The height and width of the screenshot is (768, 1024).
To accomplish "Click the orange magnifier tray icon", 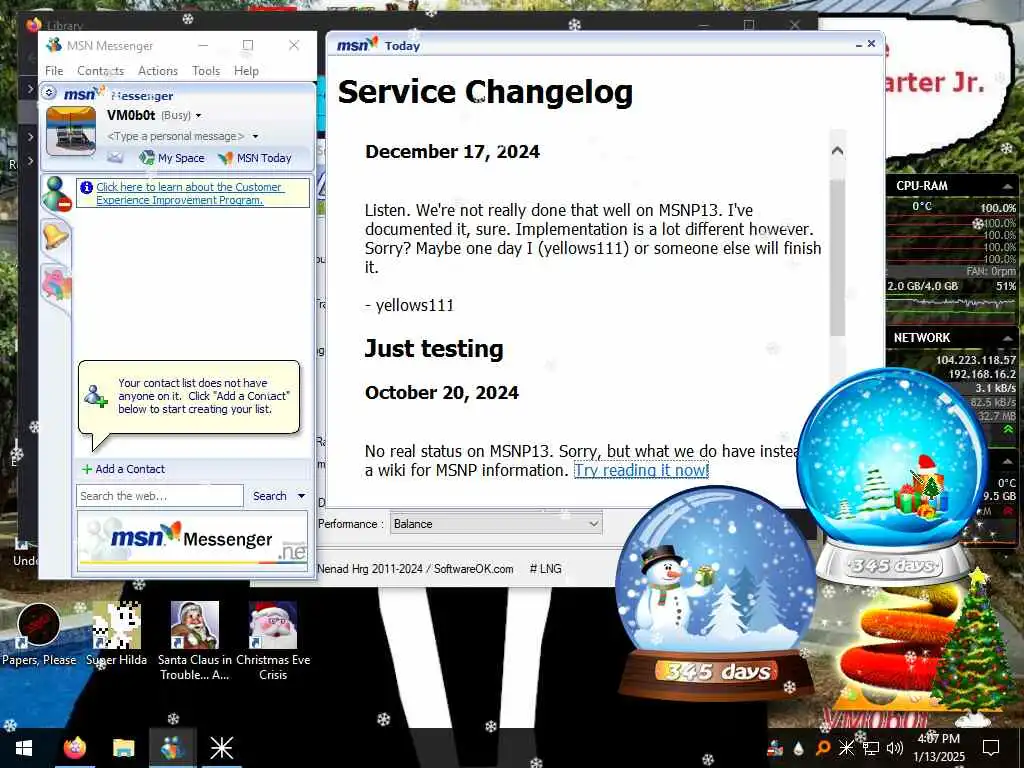I will (x=823, y=748).
